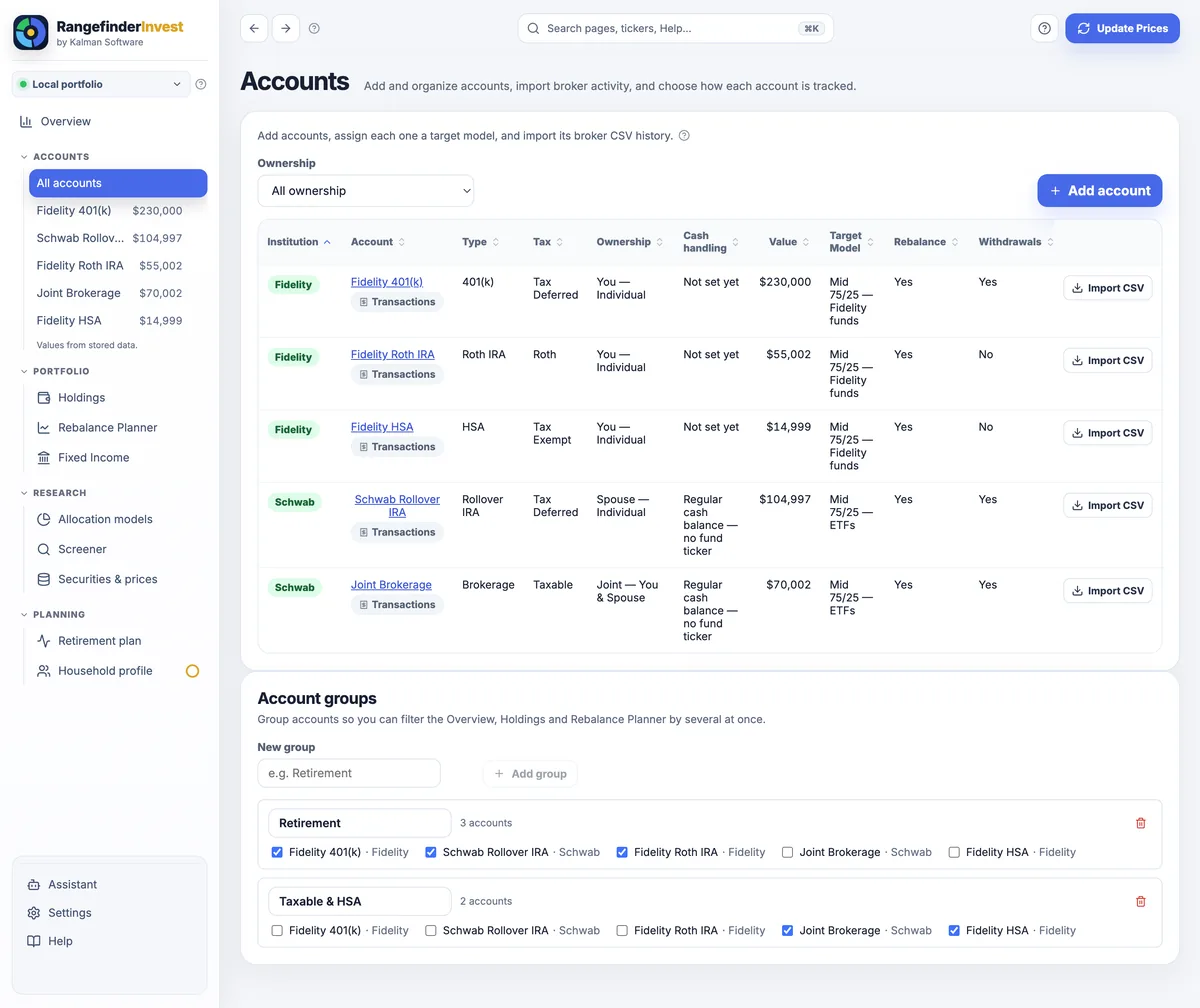Viewport: 1200px width, 1008px height.
Task: Collapse the ACCOUNTS sidebar section
Action: tap(55, 157)
